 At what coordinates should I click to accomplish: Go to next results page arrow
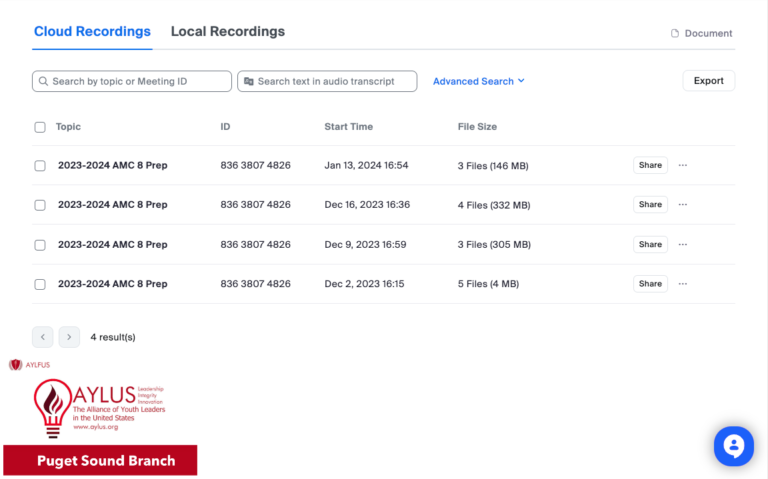(69, 337)
